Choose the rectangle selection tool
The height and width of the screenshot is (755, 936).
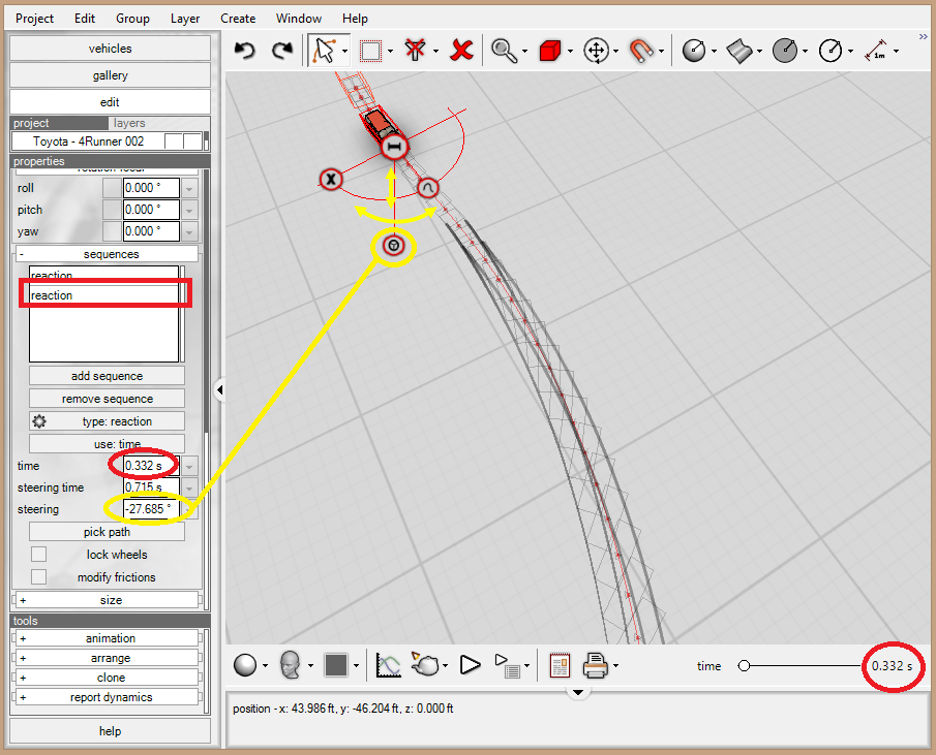[x=371, y=51]
